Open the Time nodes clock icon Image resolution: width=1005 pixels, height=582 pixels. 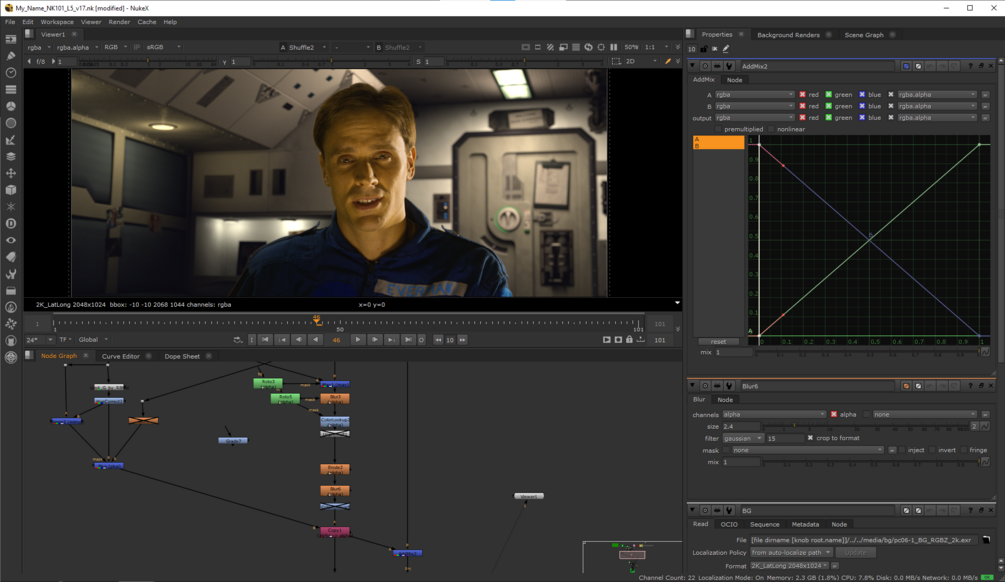point(11,72)
